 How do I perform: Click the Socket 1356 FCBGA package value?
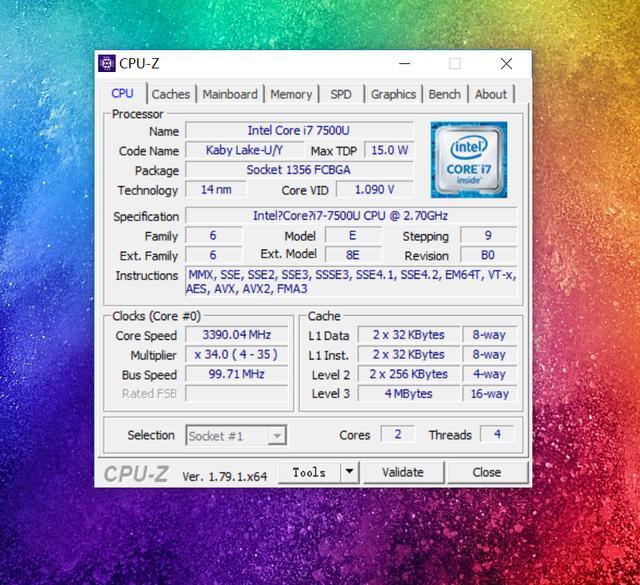[299, 170]
